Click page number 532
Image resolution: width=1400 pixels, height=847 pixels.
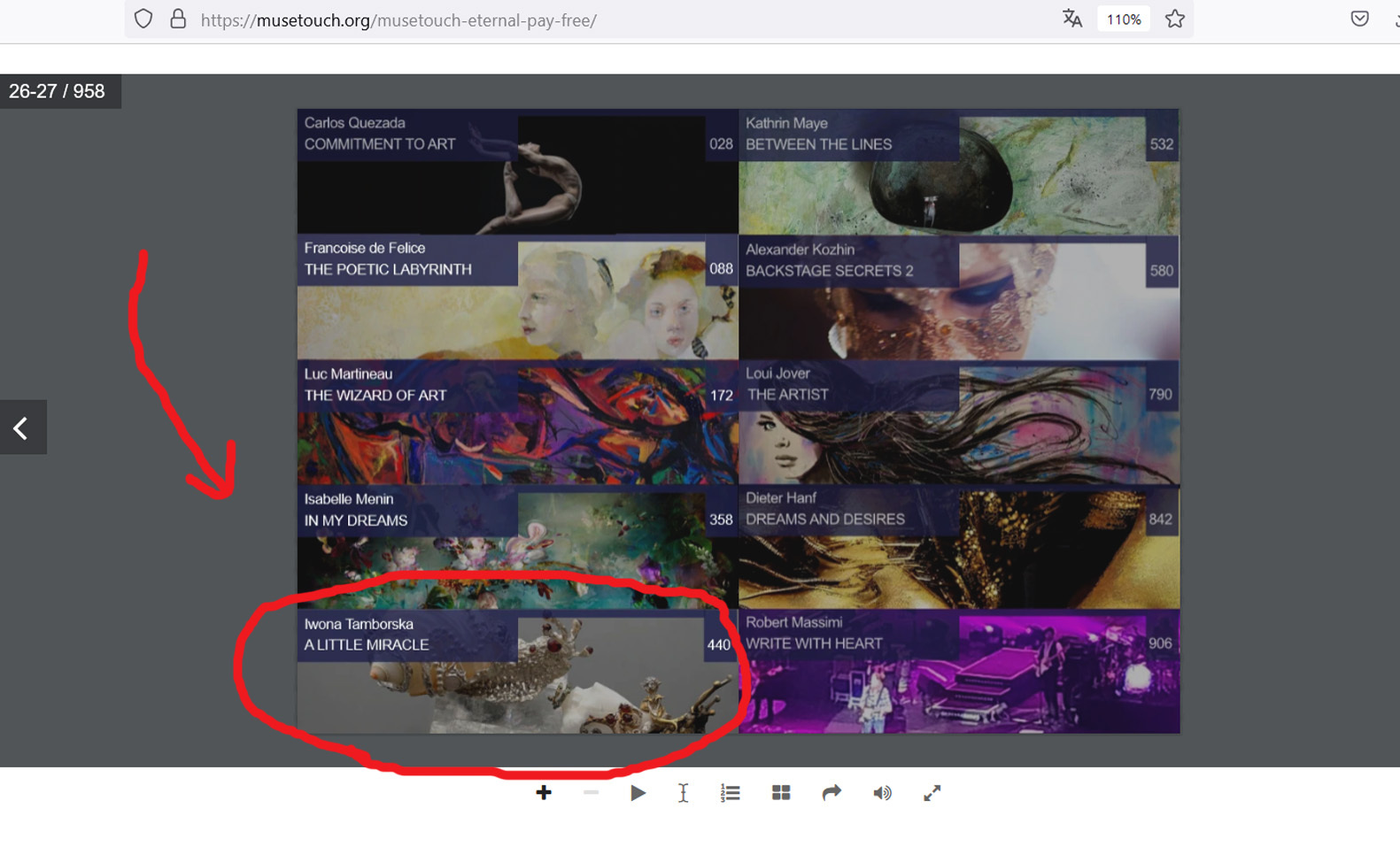[1161, 144]
